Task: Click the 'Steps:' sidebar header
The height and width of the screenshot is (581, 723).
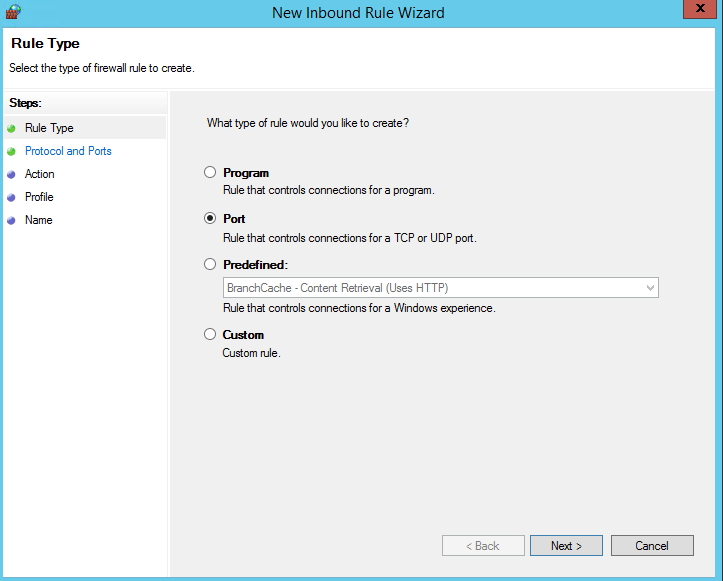Action: [25, 103]
